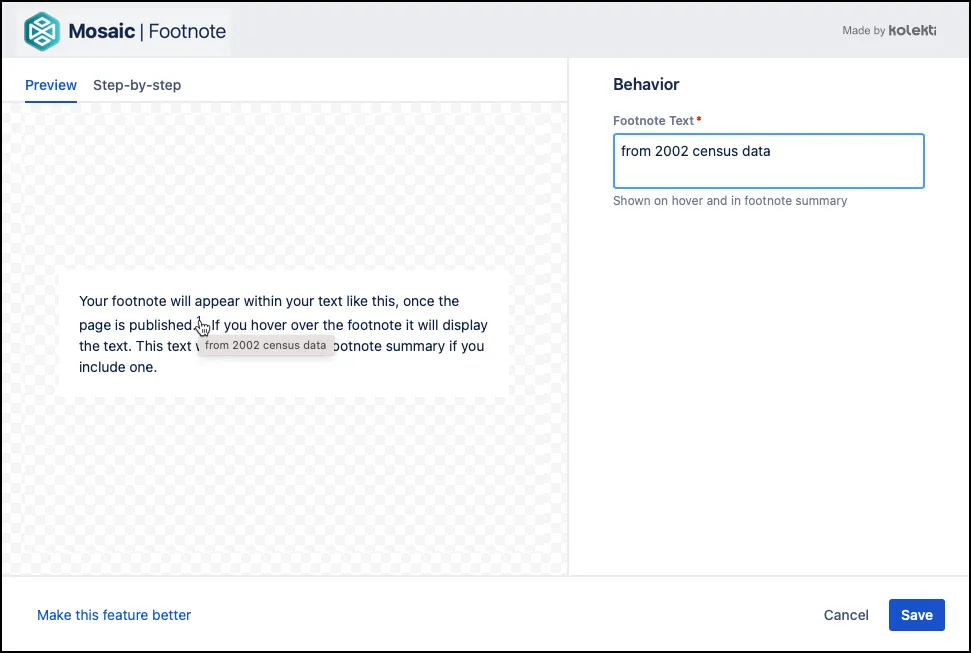Click into the Footnote Text field
This screenshot has height=653, width=971.
[769, 161]
